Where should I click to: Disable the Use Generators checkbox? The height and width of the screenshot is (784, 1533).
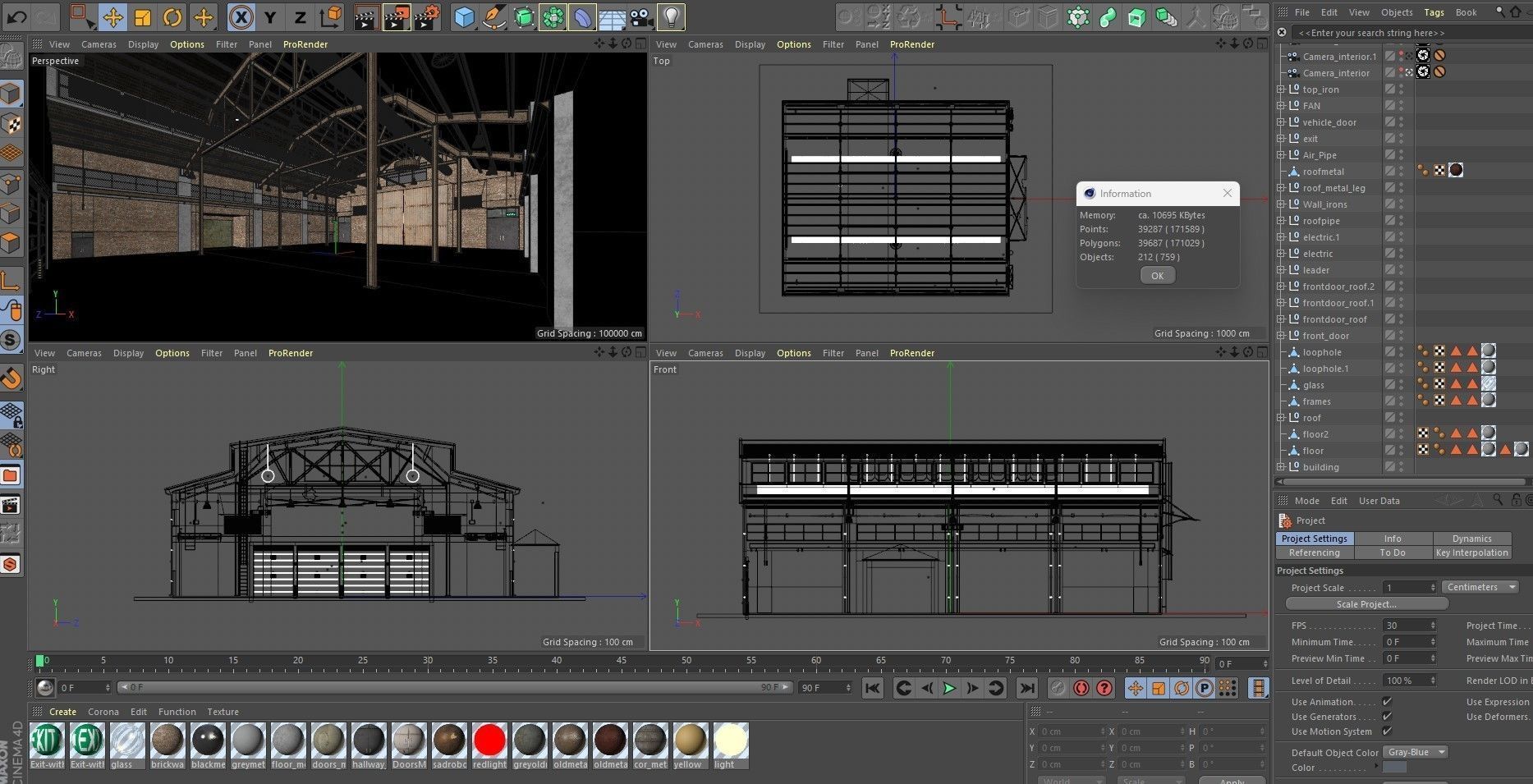click(x=1387, y=717)
